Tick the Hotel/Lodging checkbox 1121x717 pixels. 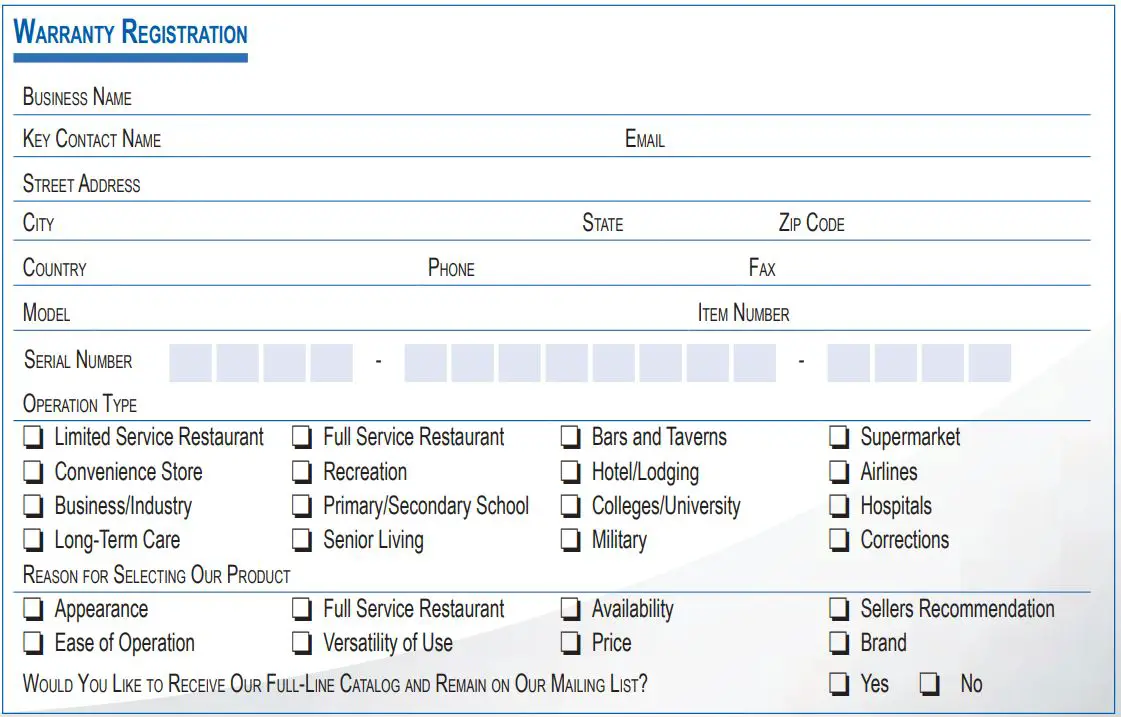tap(571, 472)
